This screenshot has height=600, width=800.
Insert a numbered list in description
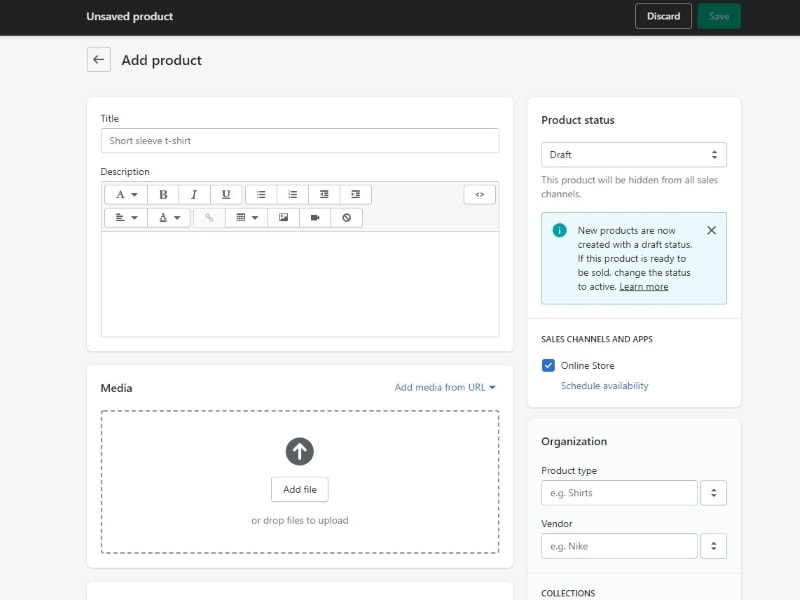tap(292, 194)
